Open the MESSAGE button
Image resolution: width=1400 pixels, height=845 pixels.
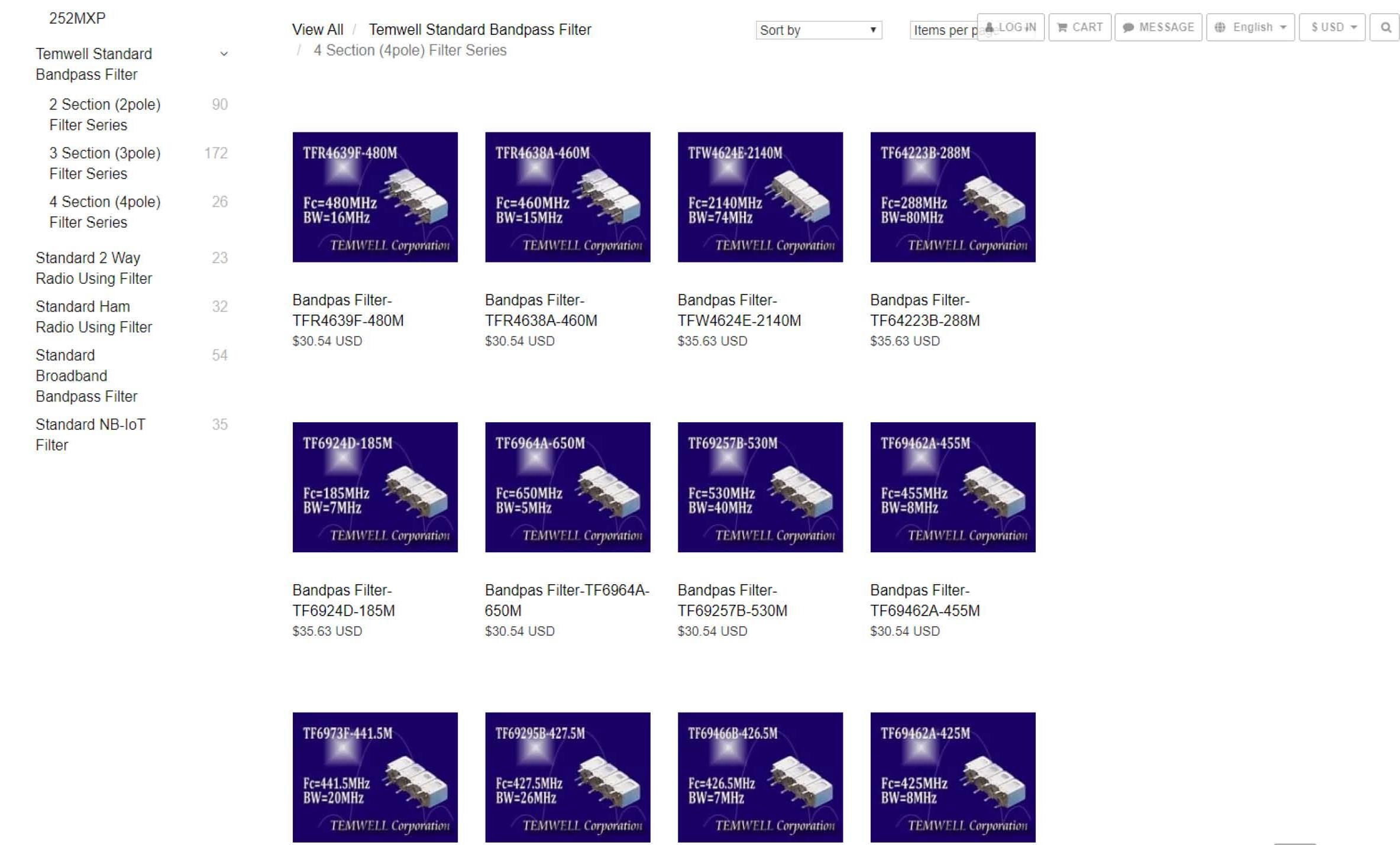click(x=1158, y=27)
